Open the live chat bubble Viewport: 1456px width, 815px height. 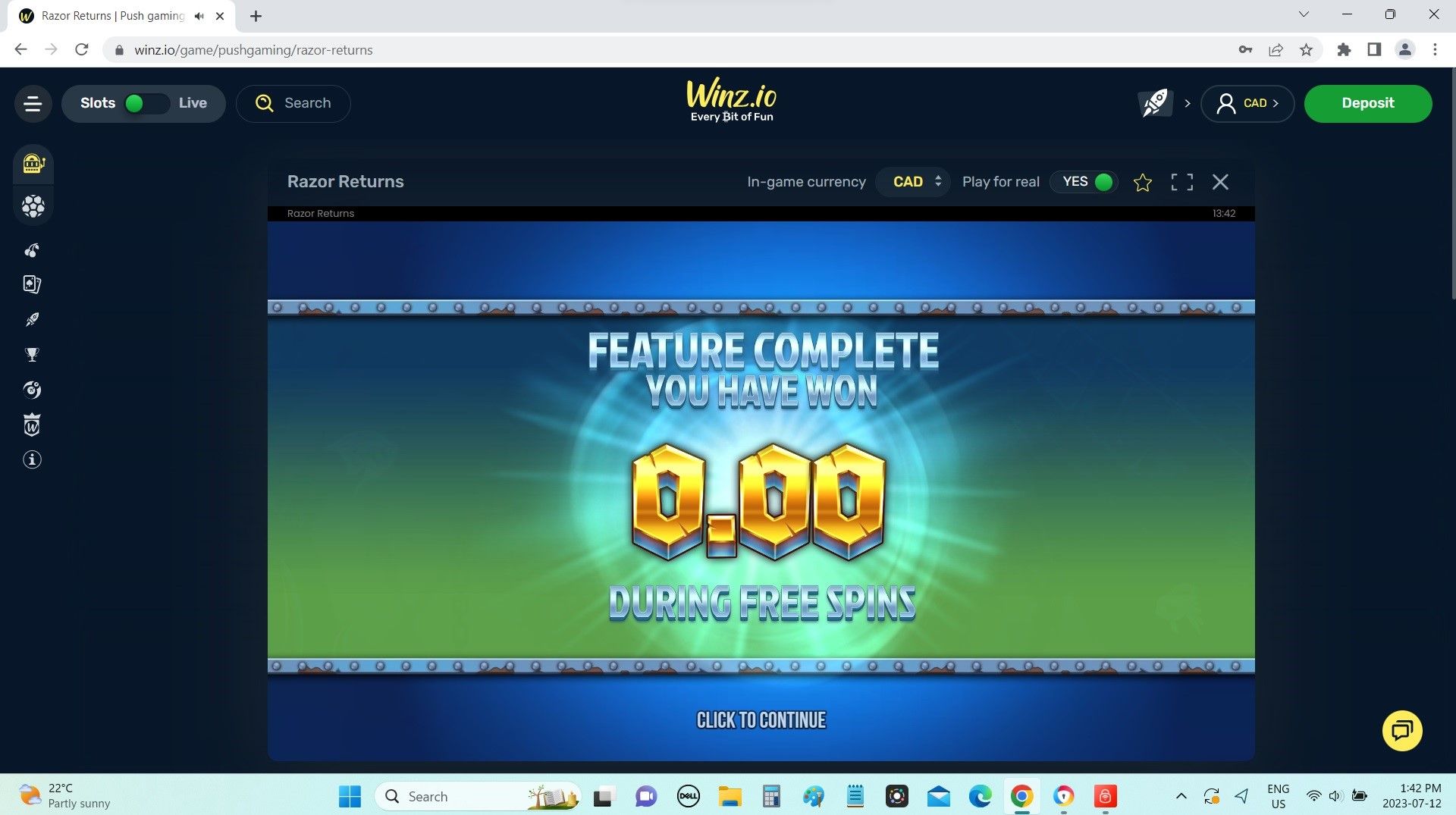tap(1401, 731)
